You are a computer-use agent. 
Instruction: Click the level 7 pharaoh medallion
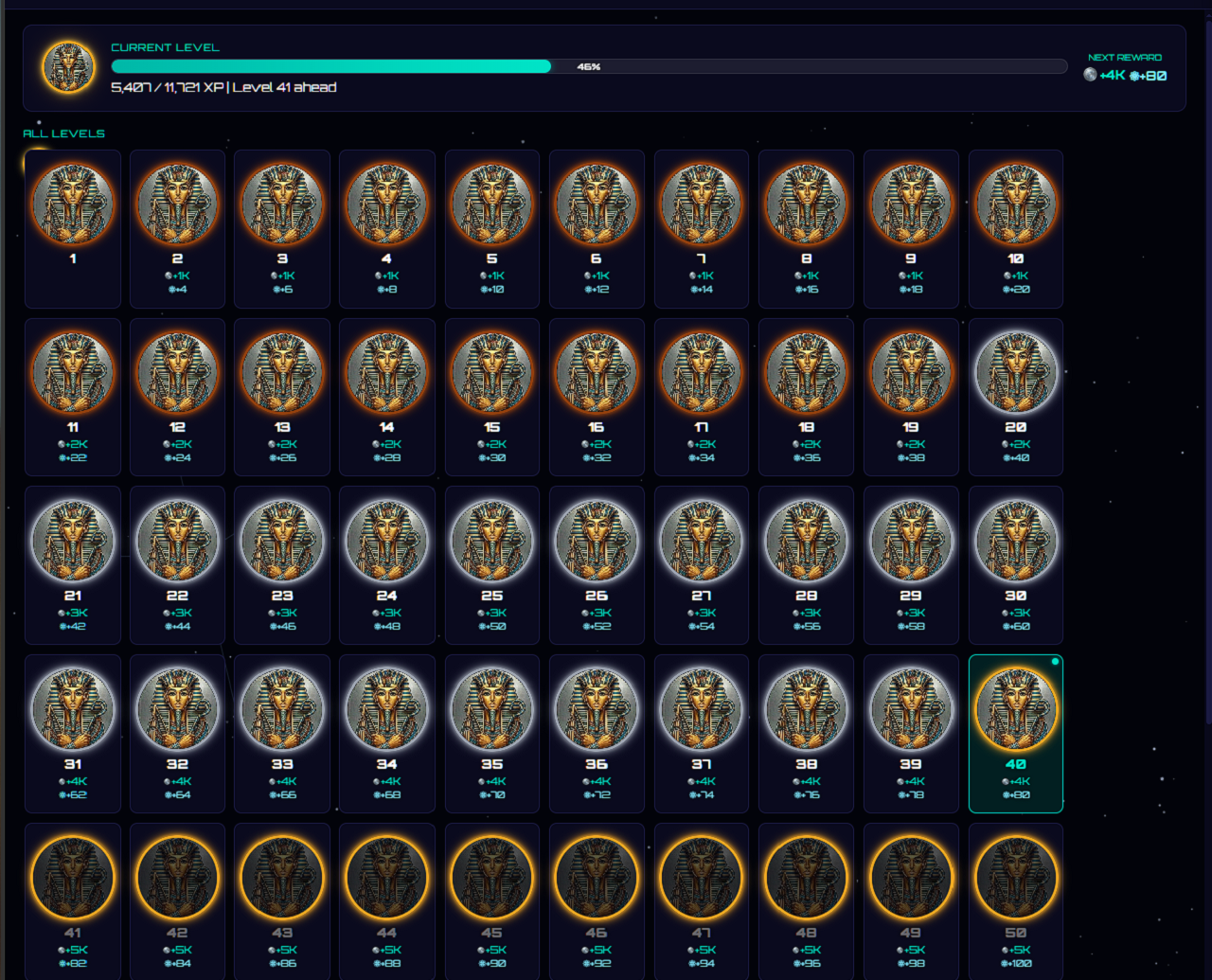701,205
